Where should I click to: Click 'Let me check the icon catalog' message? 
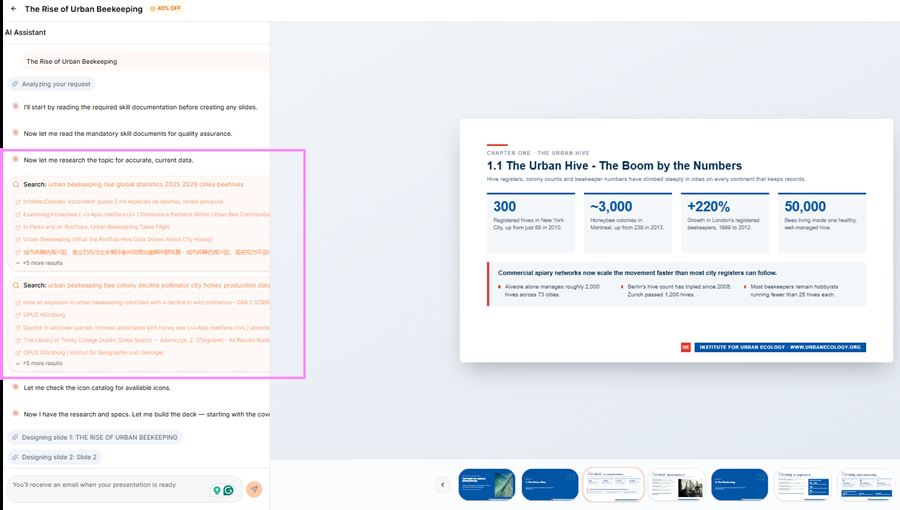click(97, 388)
